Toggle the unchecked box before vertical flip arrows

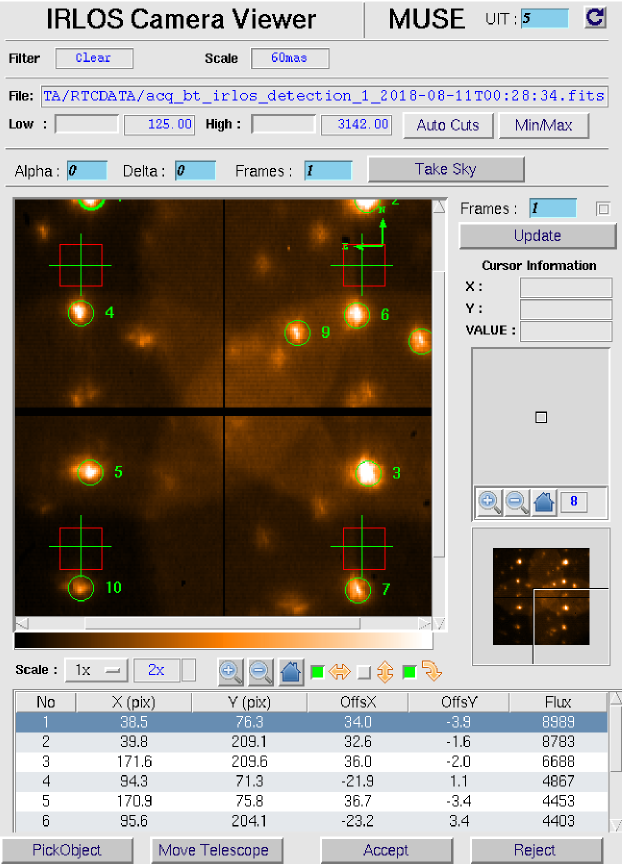pyautogui.click(x=363, y=671)
